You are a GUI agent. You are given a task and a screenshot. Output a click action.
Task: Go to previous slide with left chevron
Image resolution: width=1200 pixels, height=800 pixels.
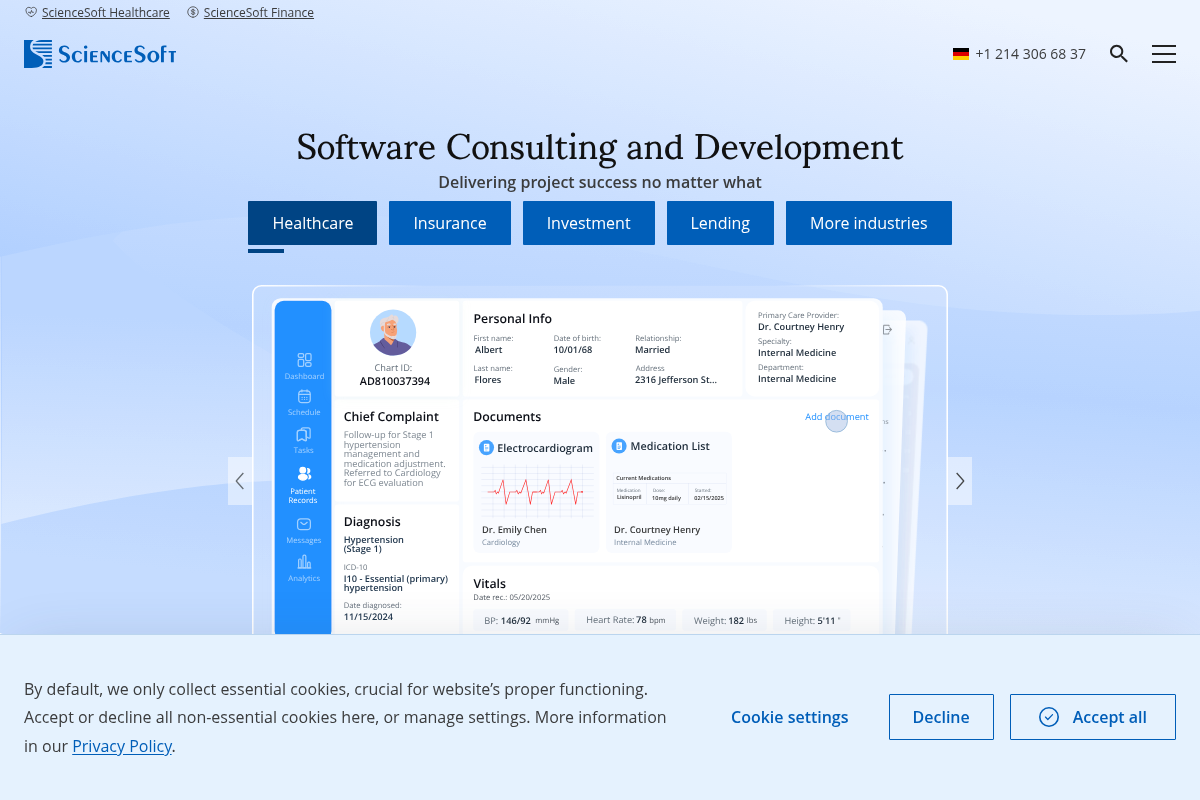click(x=240, y=481)
